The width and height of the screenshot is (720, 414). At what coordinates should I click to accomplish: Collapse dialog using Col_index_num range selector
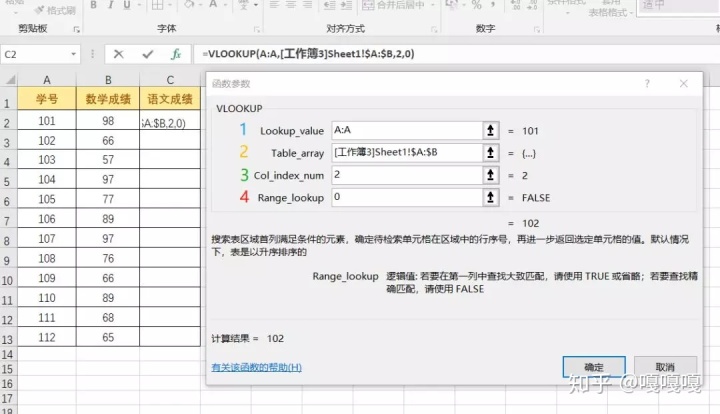pyautogui.click(x=490, y=174)
